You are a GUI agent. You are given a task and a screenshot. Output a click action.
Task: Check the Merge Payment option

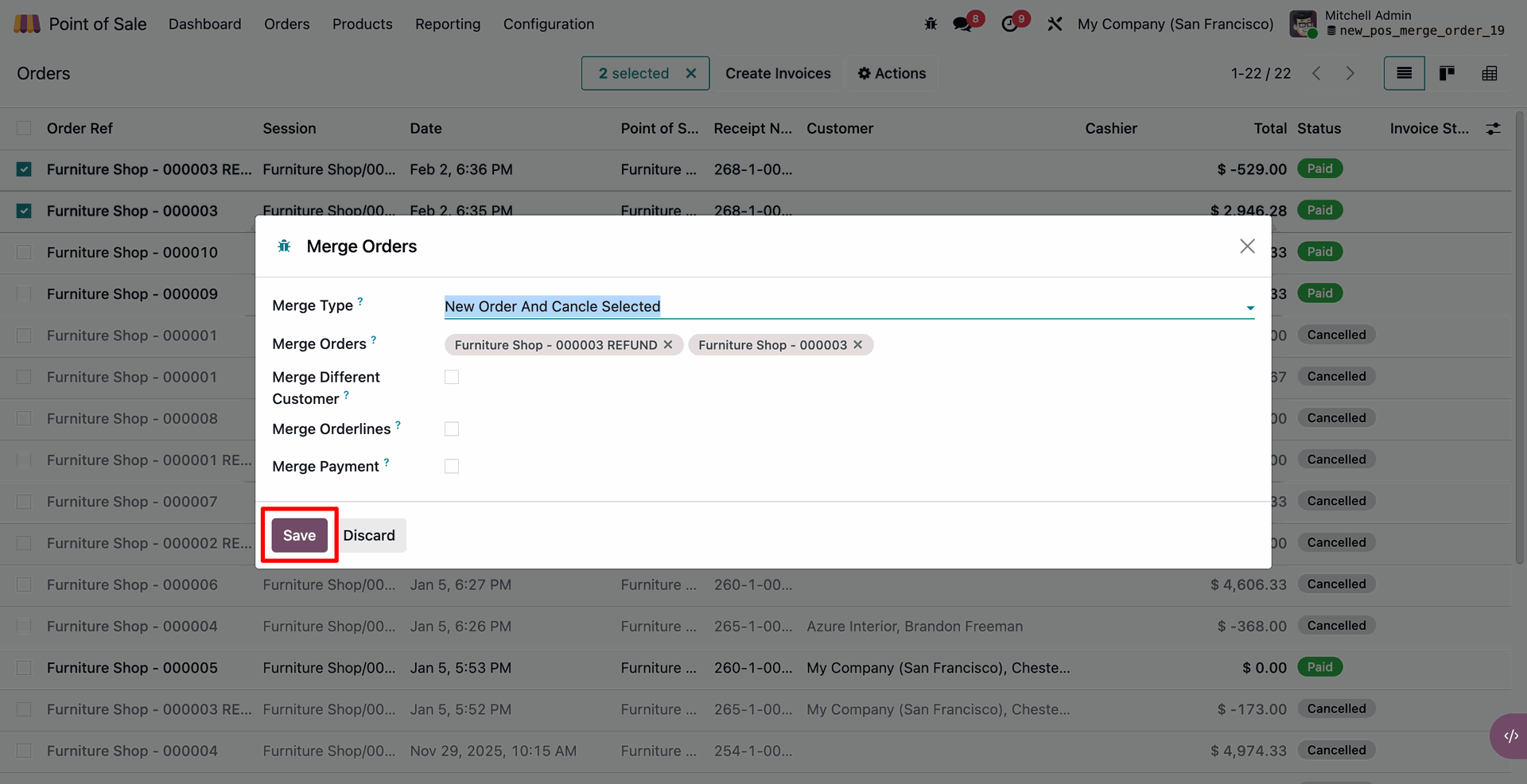tap(452, 467)
